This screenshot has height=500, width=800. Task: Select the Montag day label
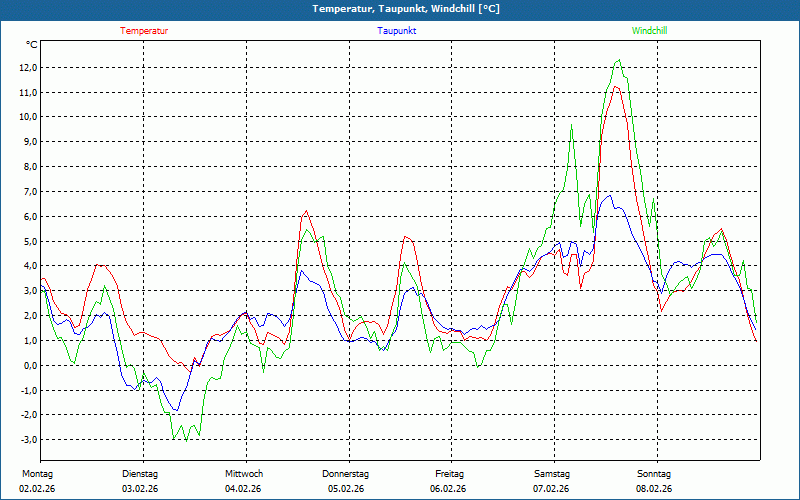[x=36, y=474]
